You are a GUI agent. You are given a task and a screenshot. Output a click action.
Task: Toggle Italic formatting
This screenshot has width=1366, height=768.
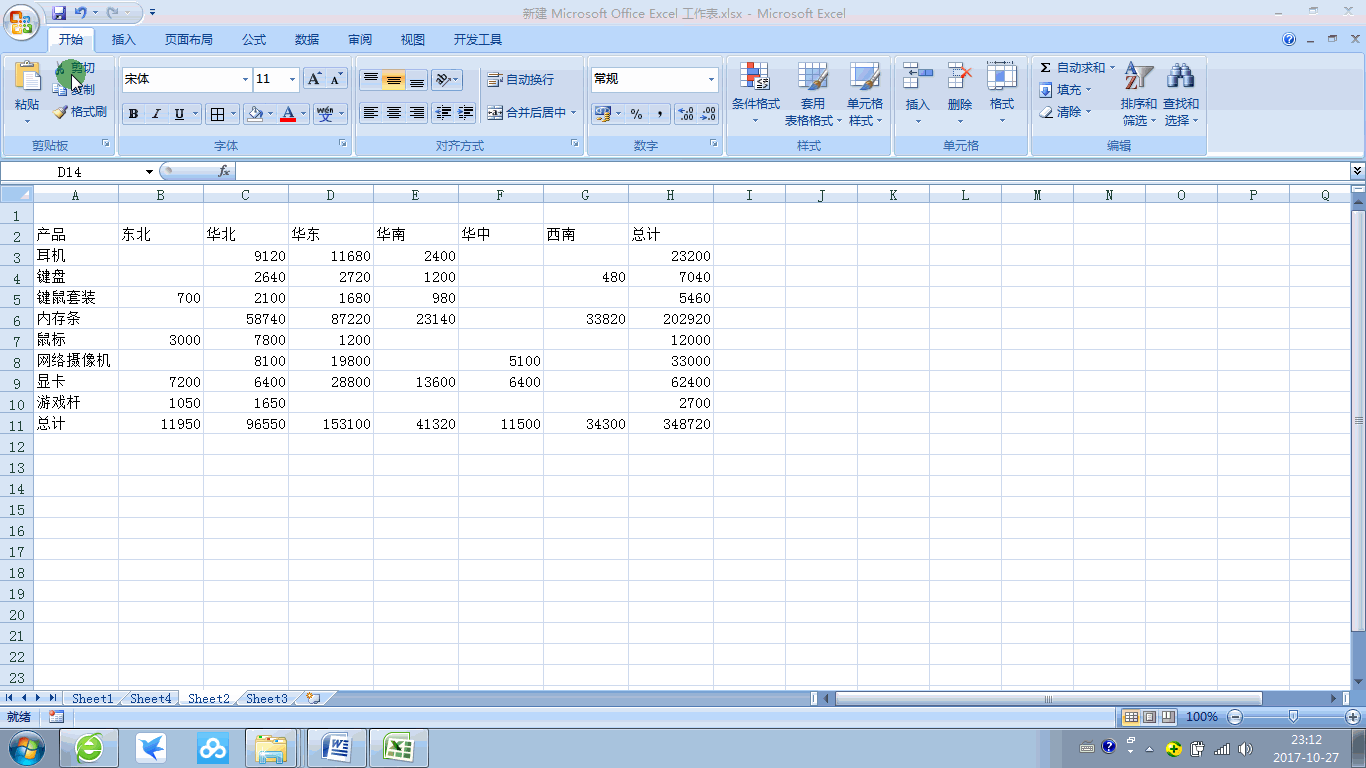coord(156,114)
